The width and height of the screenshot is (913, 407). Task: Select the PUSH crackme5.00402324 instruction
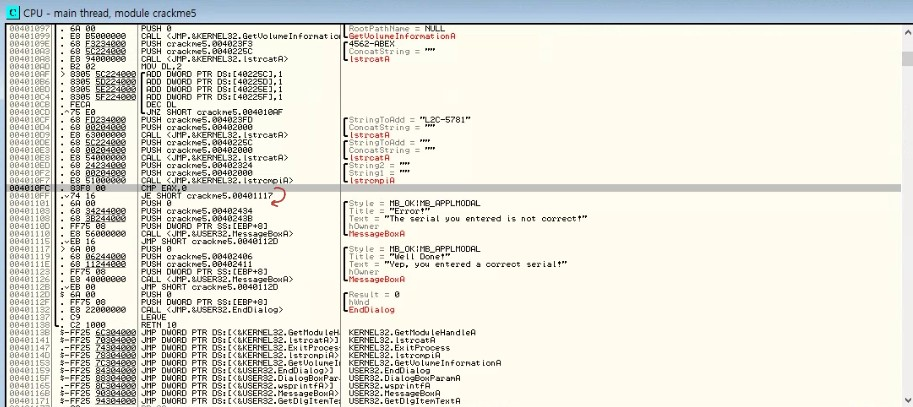click(x=197, y=166)
